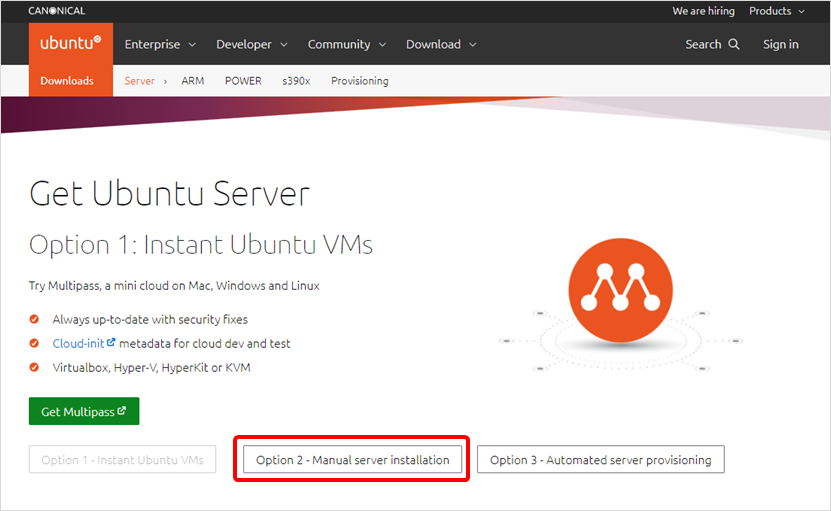Click 'Always up-to-date with security fixes' text
The width and height of the screenshot is (831, 511).
coord(150,319)
